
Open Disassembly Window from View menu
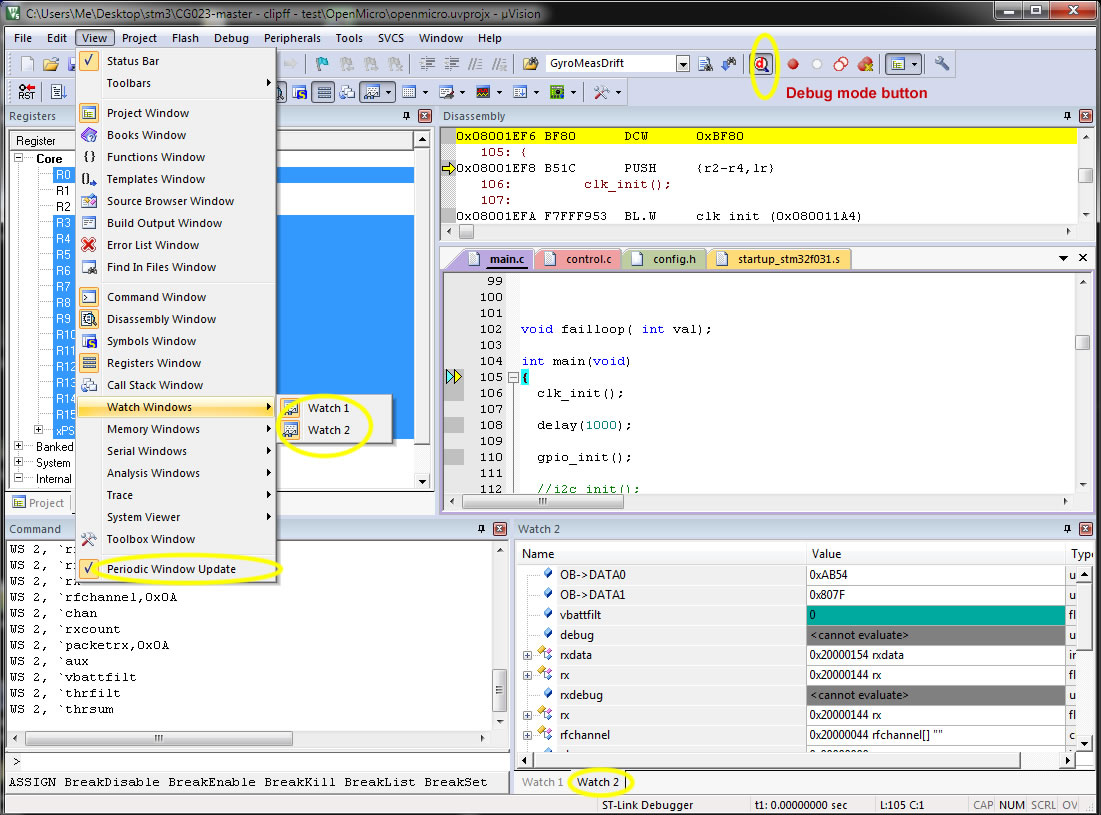pyautogui.click(x=161, y=319)
